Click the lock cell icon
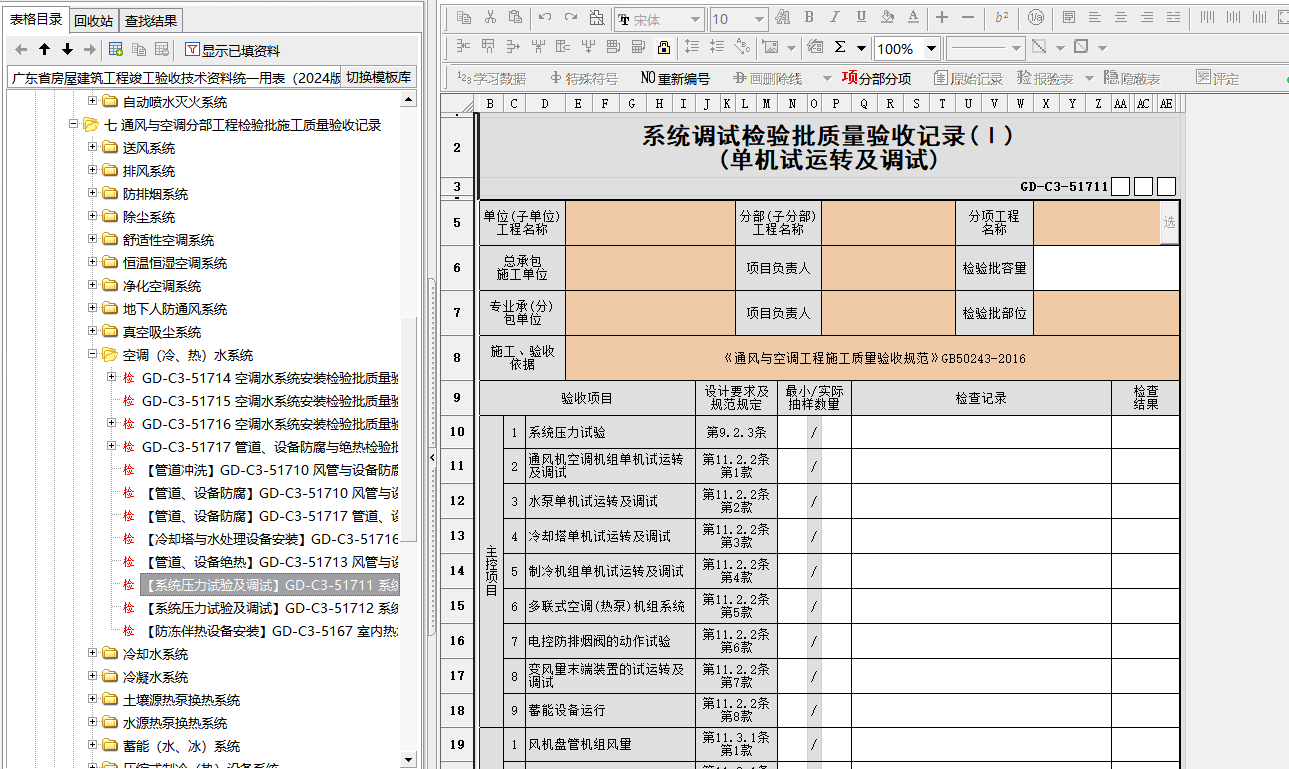 click(x=664, y=47)
